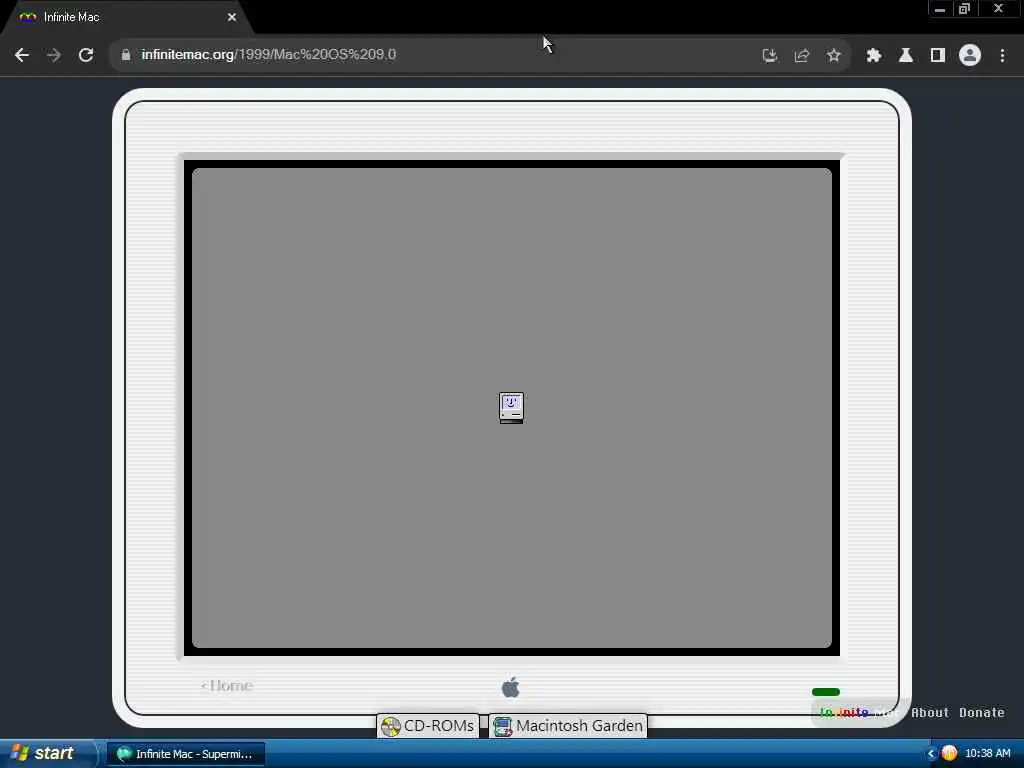Bookmark this page with the star

[x=833, y=56]
